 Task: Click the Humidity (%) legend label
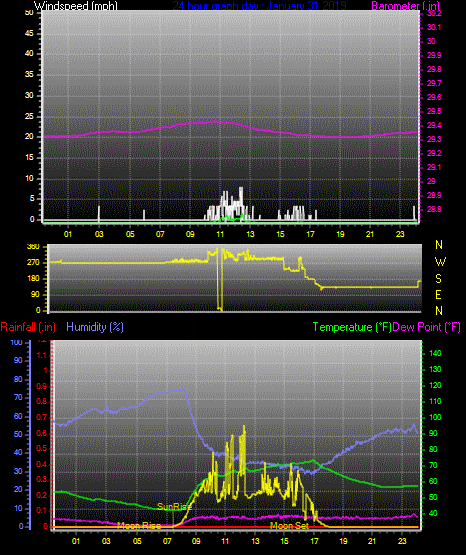pos(95,327)
